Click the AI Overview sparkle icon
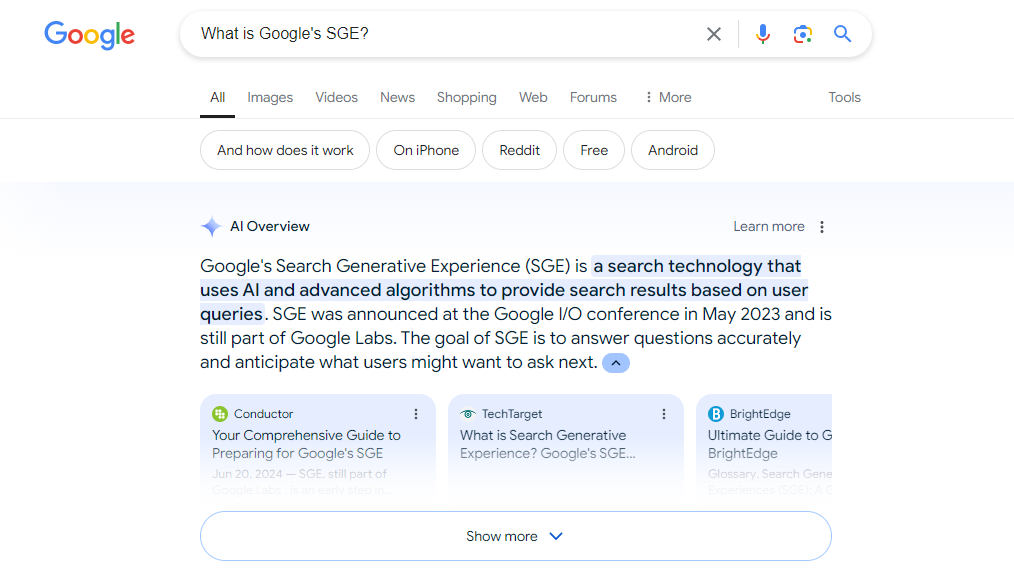 click(x=211, y=227)
